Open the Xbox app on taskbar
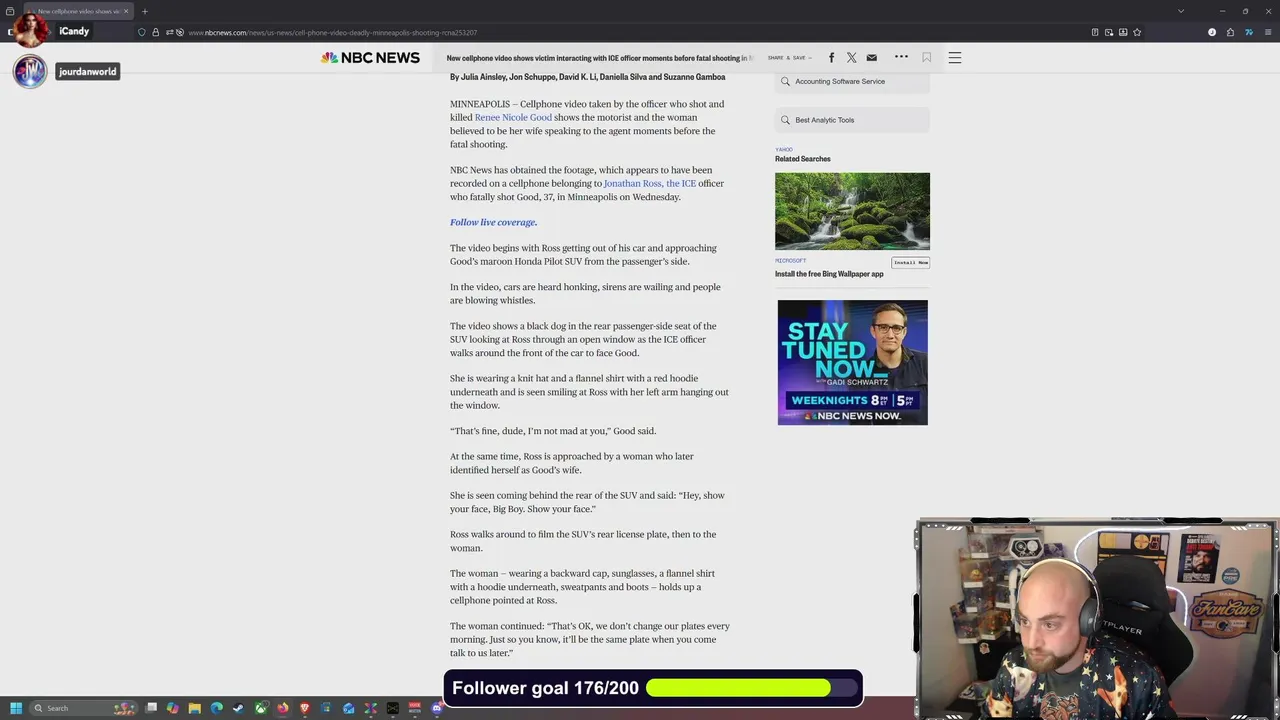Image resolution: width=1280 pixels, height=720 pixels. coord(261,708)
